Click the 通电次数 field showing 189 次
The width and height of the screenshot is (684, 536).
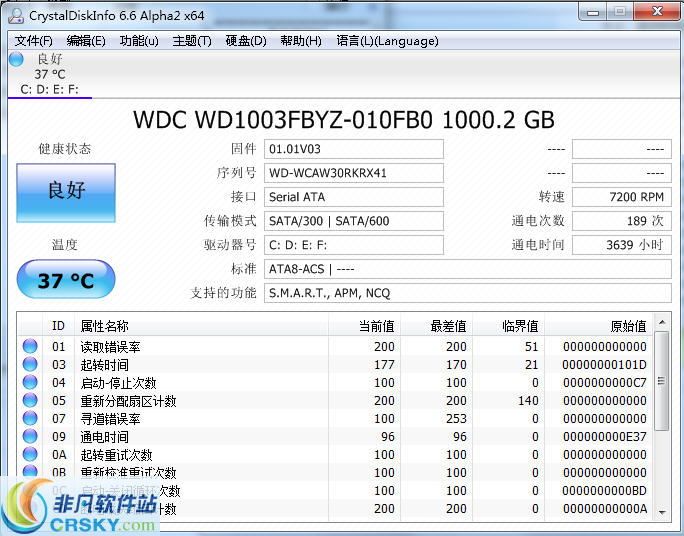pos(622,221)
